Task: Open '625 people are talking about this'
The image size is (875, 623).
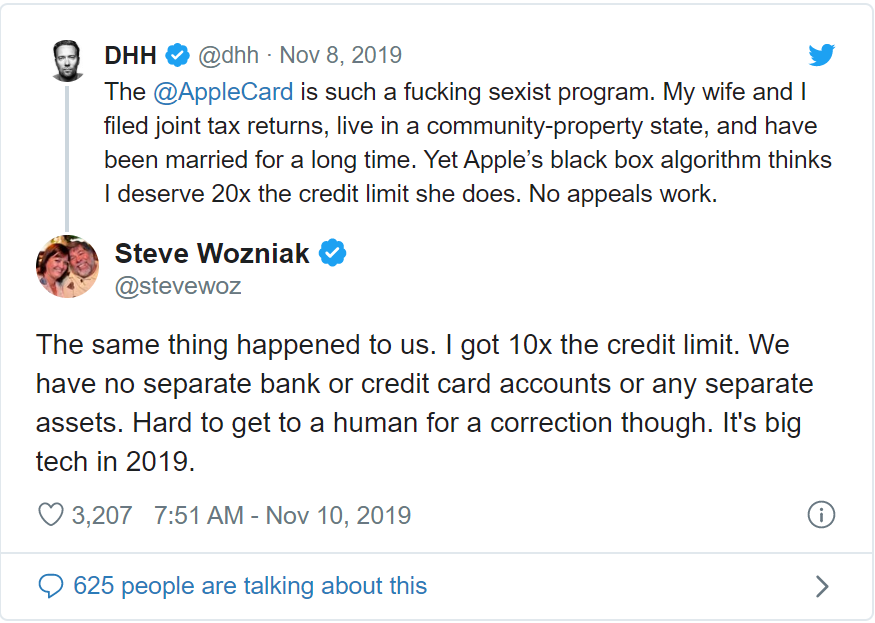Action: click(x=250, y=586)
